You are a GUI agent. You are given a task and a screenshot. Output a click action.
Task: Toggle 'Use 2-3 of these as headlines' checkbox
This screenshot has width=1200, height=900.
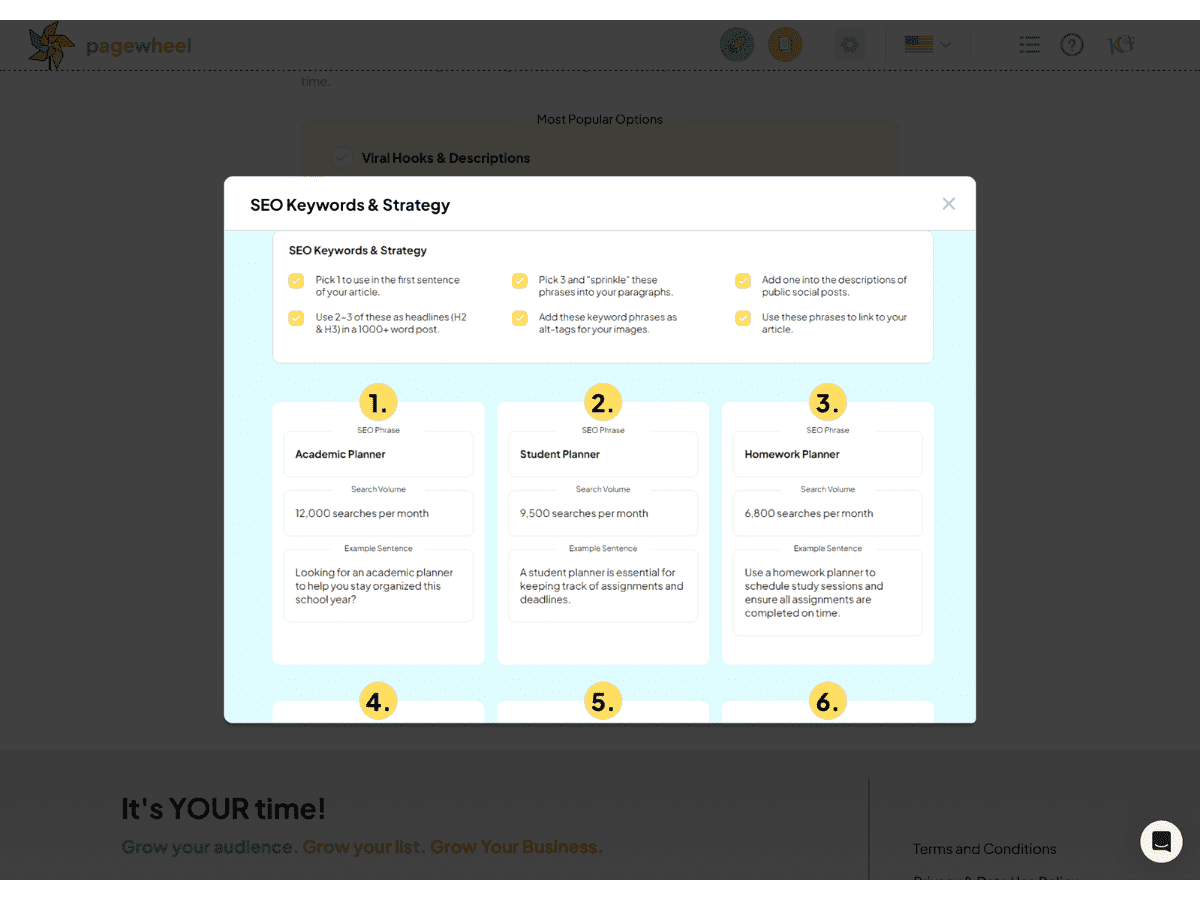coord(296,318)
